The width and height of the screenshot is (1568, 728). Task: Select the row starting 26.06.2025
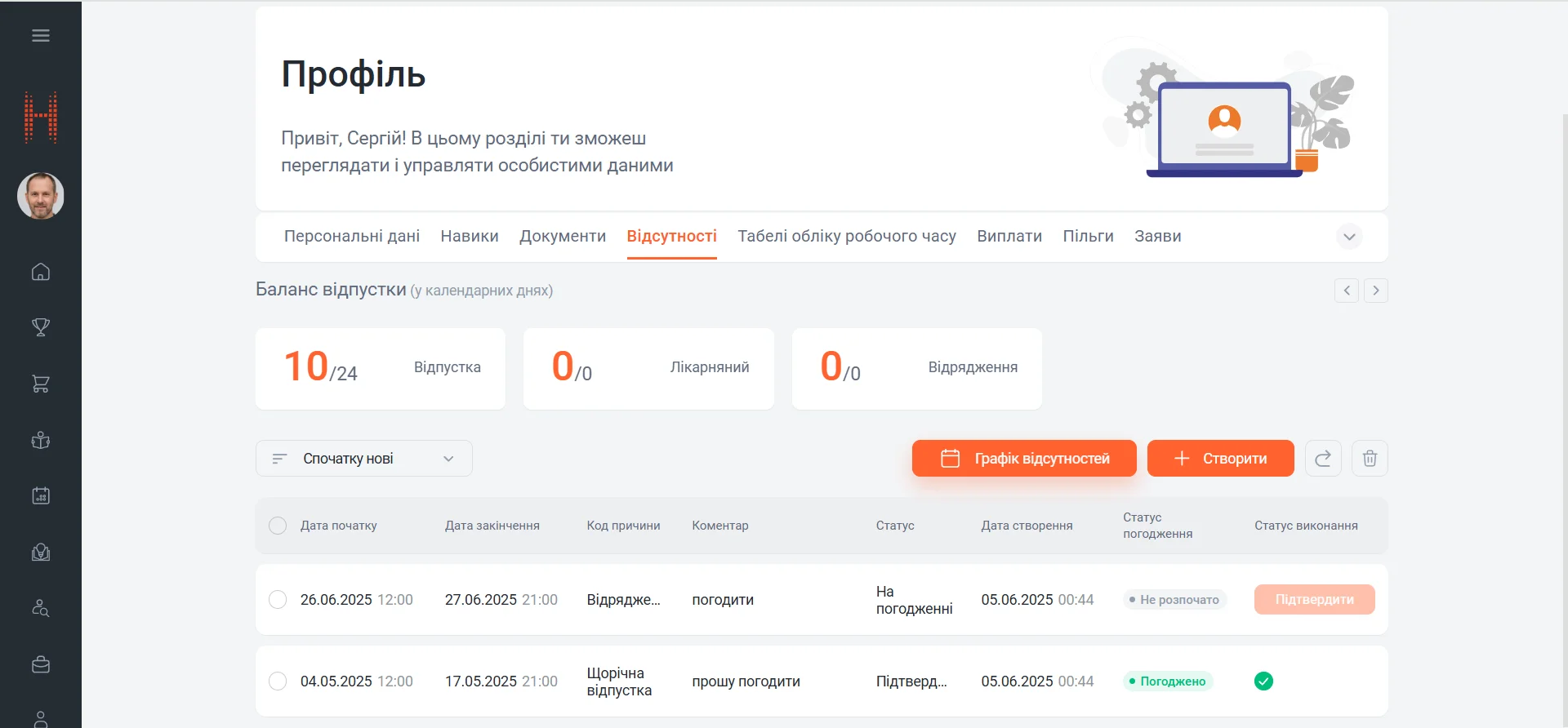pyautogui.click(x=278, y=600)
